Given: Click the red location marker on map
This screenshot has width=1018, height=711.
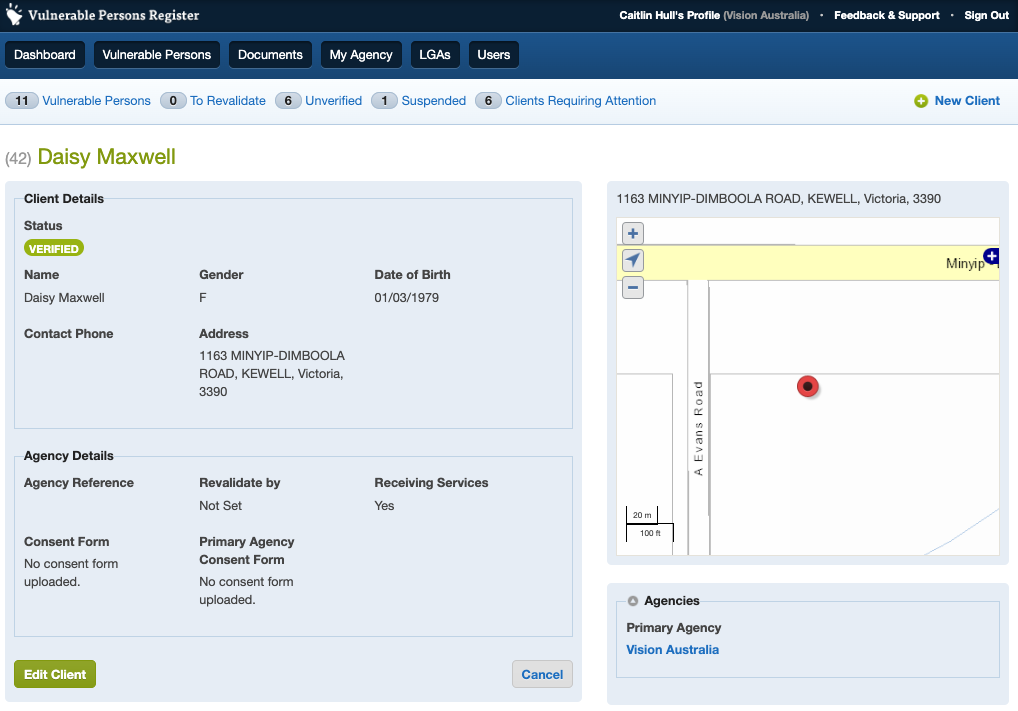Looking at the screenshot, I should 808,386.
